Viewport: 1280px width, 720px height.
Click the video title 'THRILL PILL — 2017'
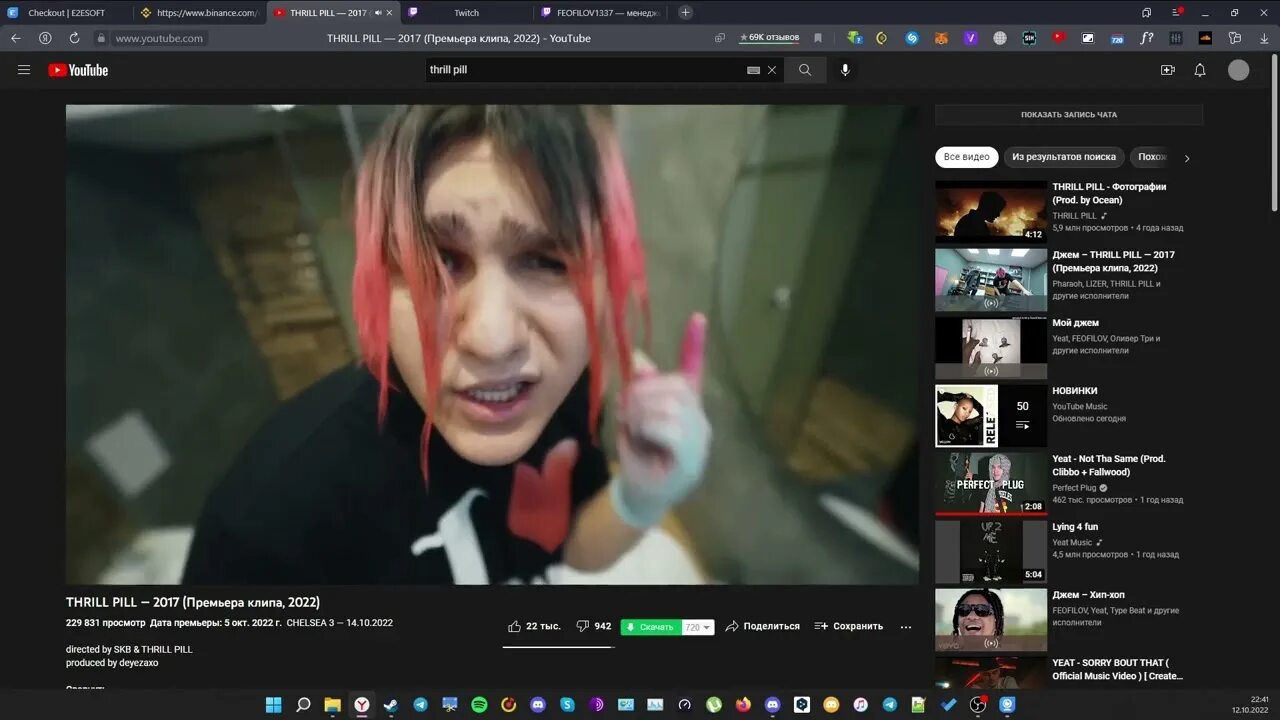pyautogui.click(x=193, y=602)
